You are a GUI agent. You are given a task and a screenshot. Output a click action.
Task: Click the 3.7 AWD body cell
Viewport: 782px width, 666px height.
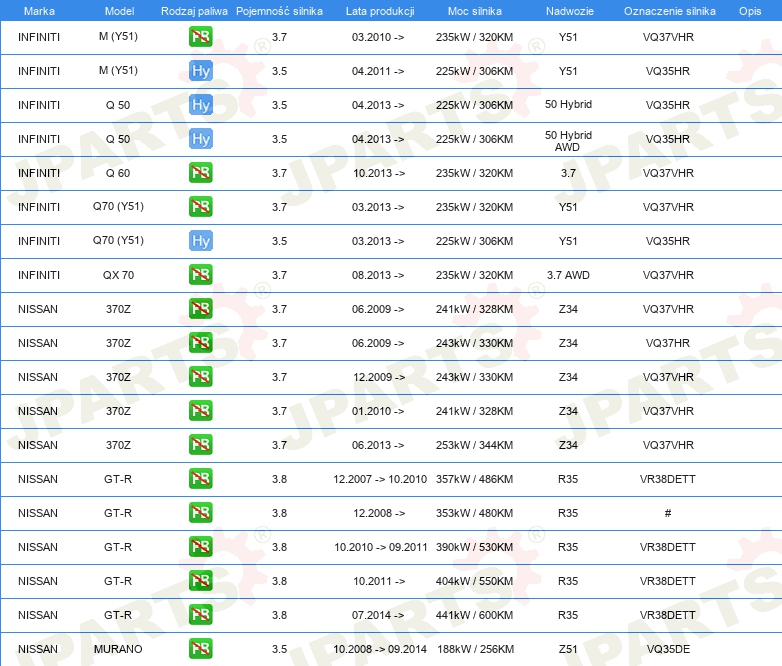(568, 275)
